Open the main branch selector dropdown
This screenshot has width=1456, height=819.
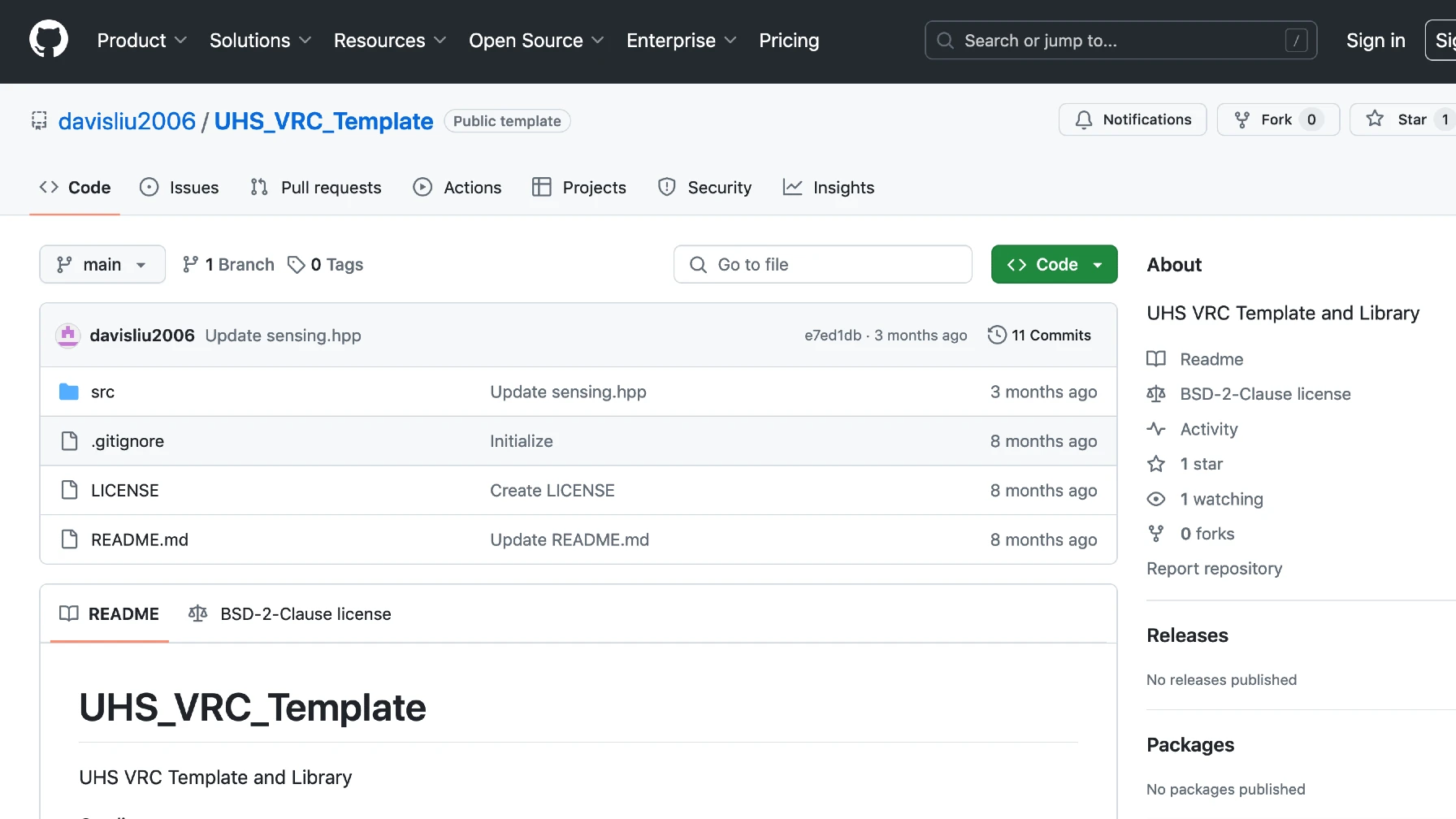(x=102, y=264)
